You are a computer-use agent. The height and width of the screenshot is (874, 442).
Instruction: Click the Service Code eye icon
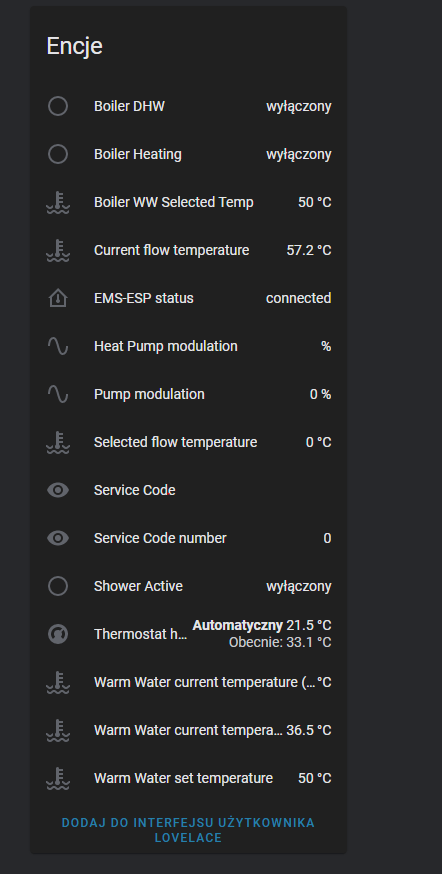(x=58, y=490)
